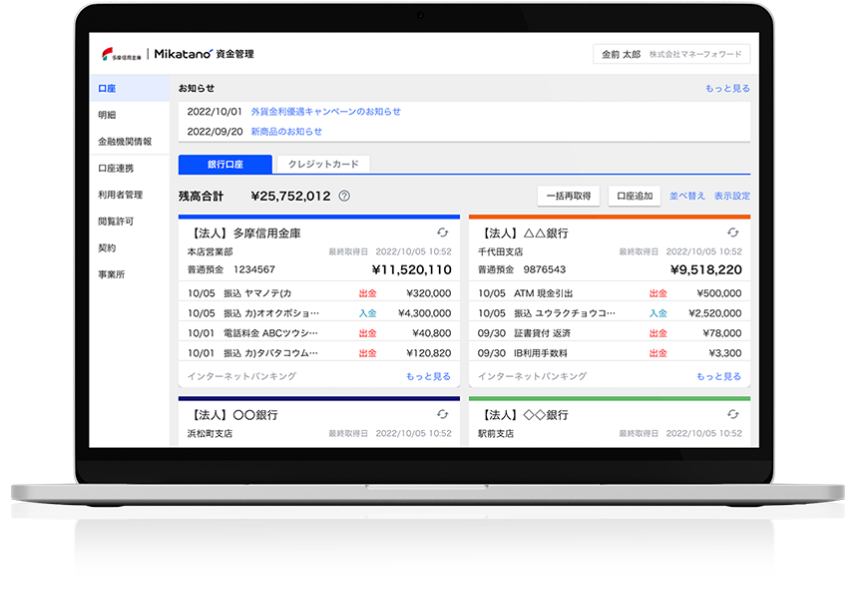Refresh the △△銀行 account card
The image size is (858, 605).
[x=733, y=233]
